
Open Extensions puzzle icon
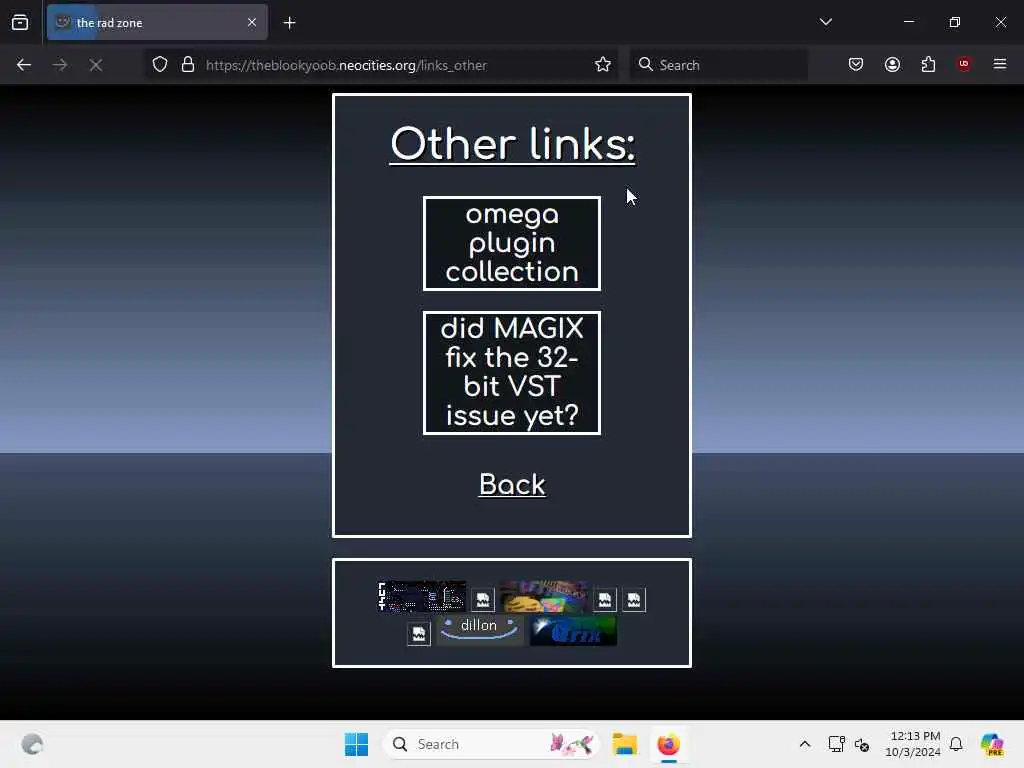tap(928, 64)
